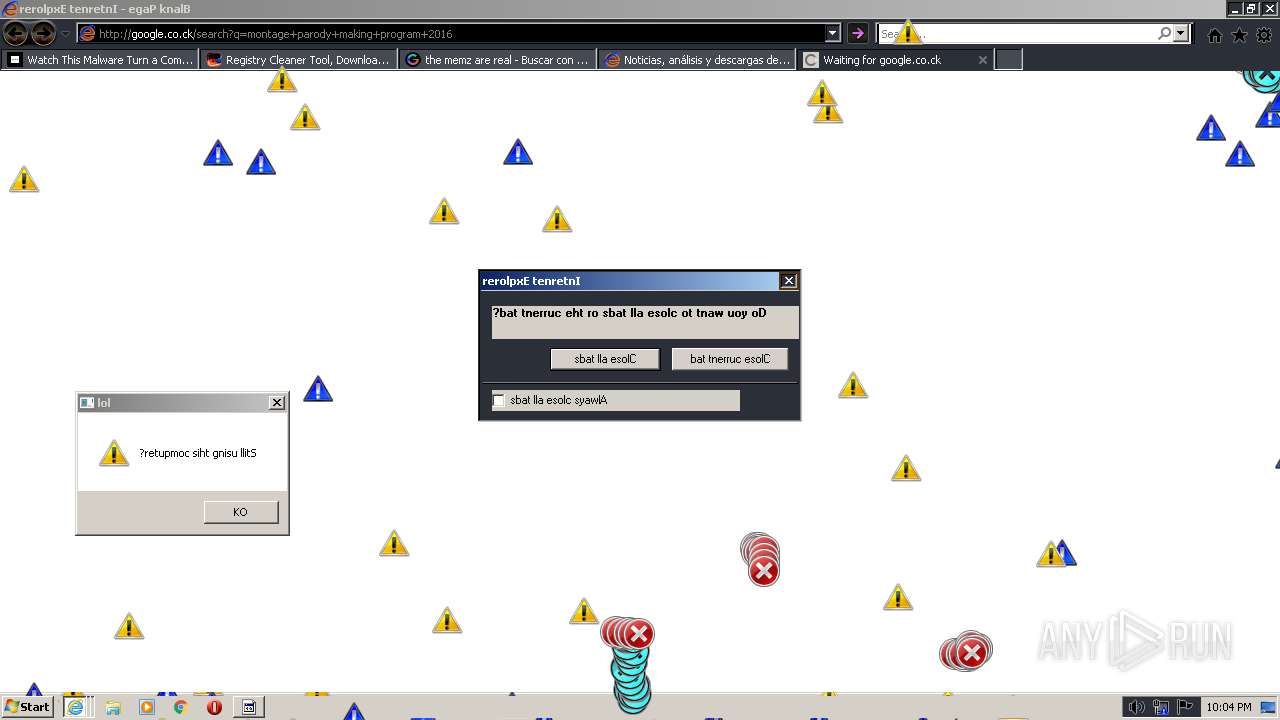Tick the 'sbat lla esolc syawlA' checkbox
Screen dimensions: 1280x720
pyautogui.click(x=499, y=400)
